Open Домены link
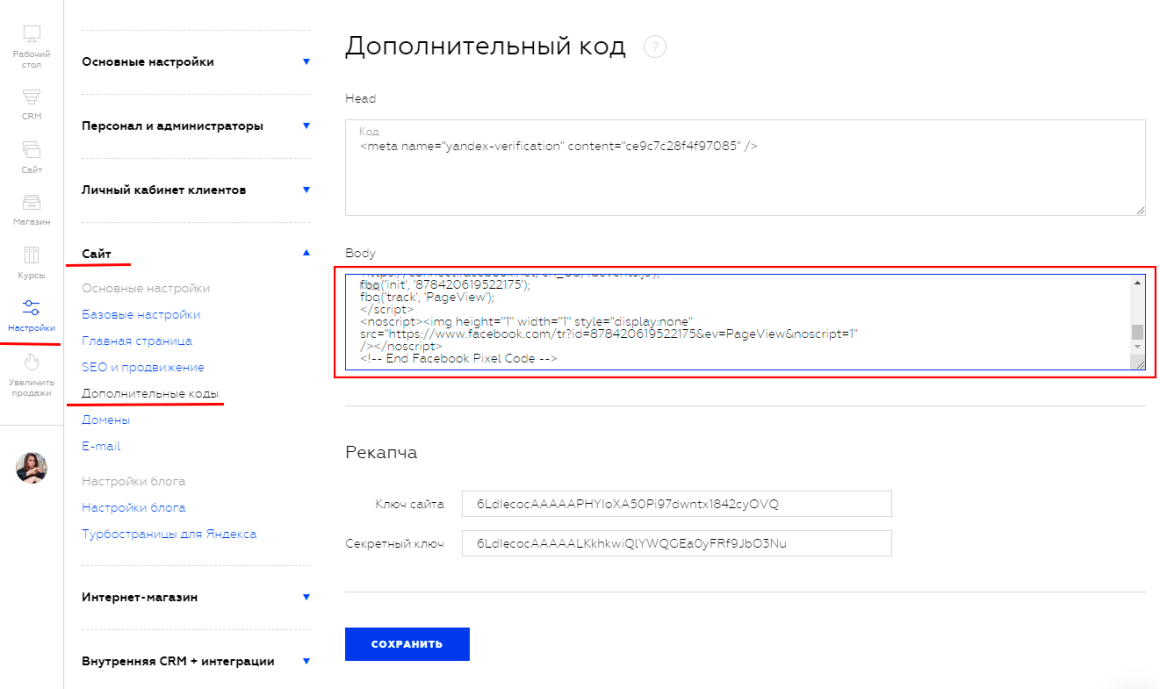Screen dimensions: 1160x689 click(x=106, y=420)
